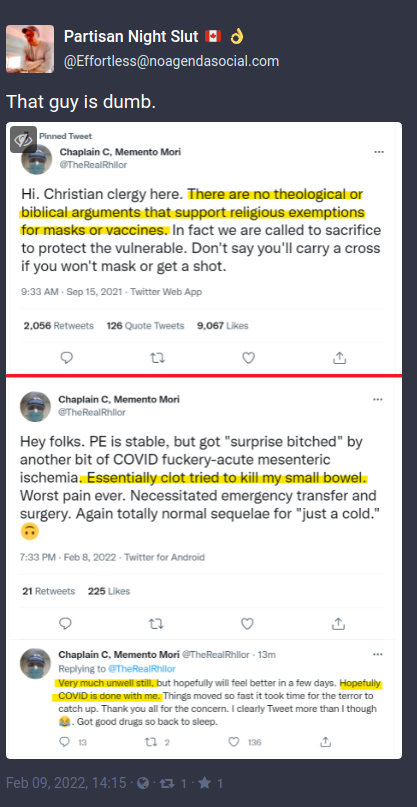Share the pinned tweet via the upload icon
Image resolution: width=417 pixels, height=807 pixels.
coord(339,358)
